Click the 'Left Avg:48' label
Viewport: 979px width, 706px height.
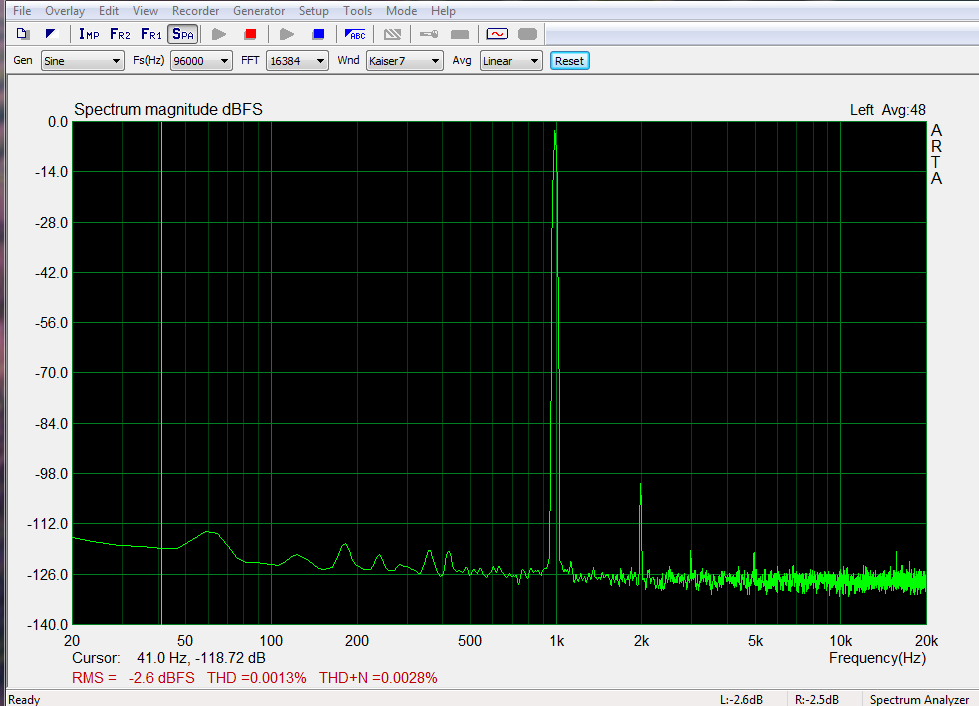[887, 110]
